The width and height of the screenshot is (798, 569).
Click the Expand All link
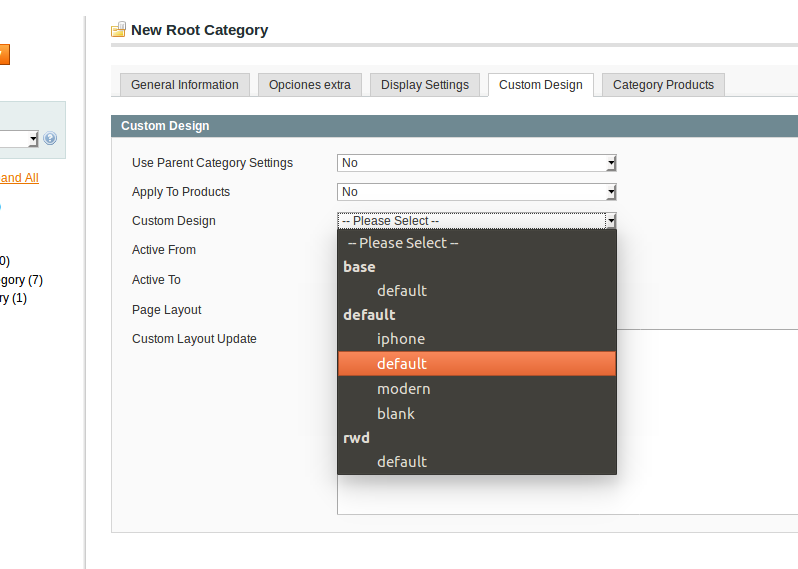coord(18,178)
